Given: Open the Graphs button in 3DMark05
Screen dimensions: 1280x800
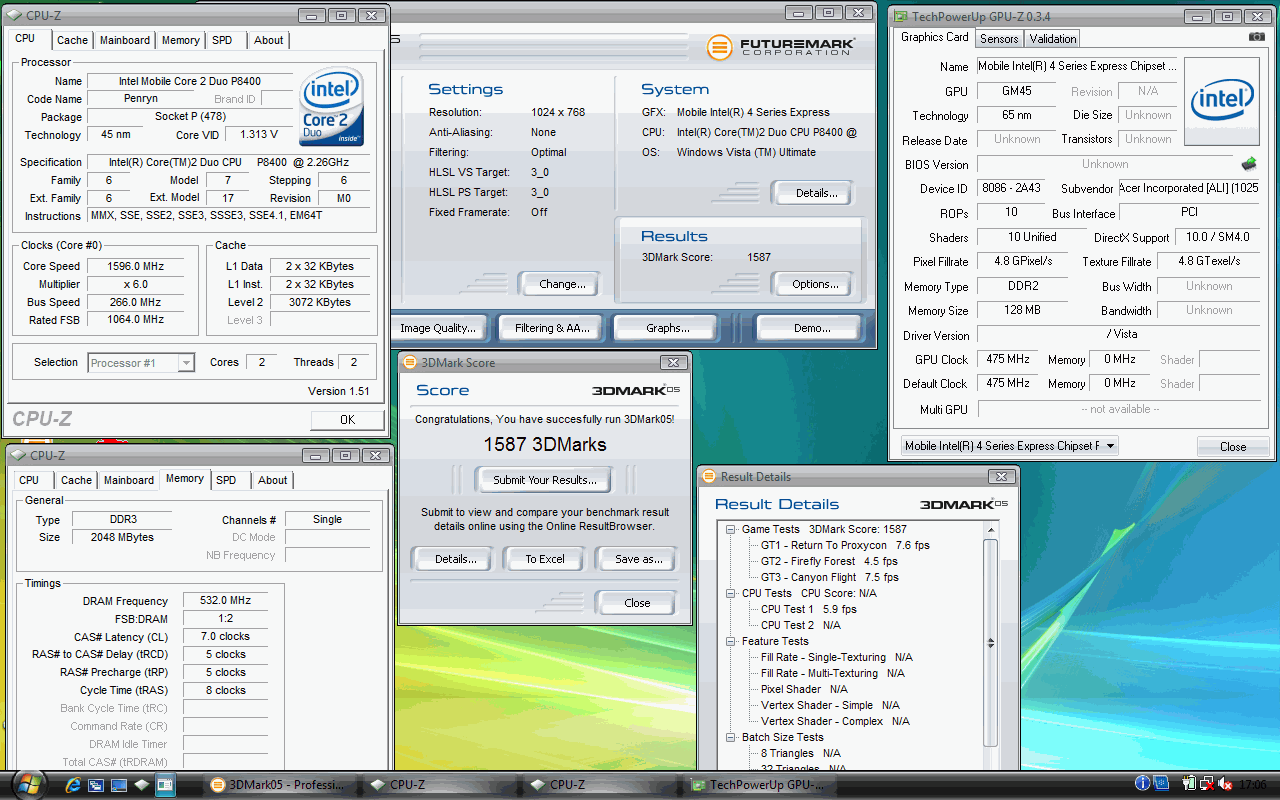Looking at the screenshot, I should tap(668, 328).
